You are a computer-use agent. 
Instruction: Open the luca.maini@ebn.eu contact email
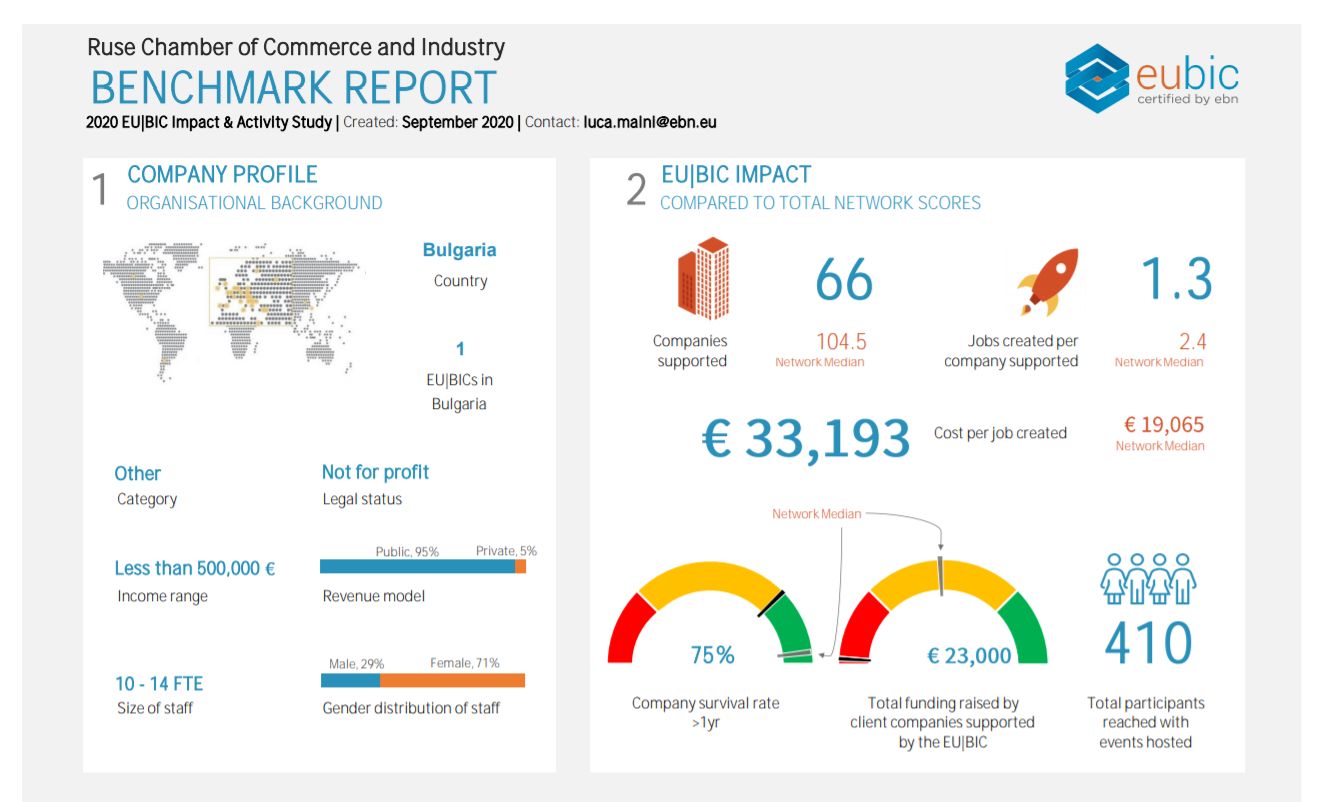click(x=650, y=122)
